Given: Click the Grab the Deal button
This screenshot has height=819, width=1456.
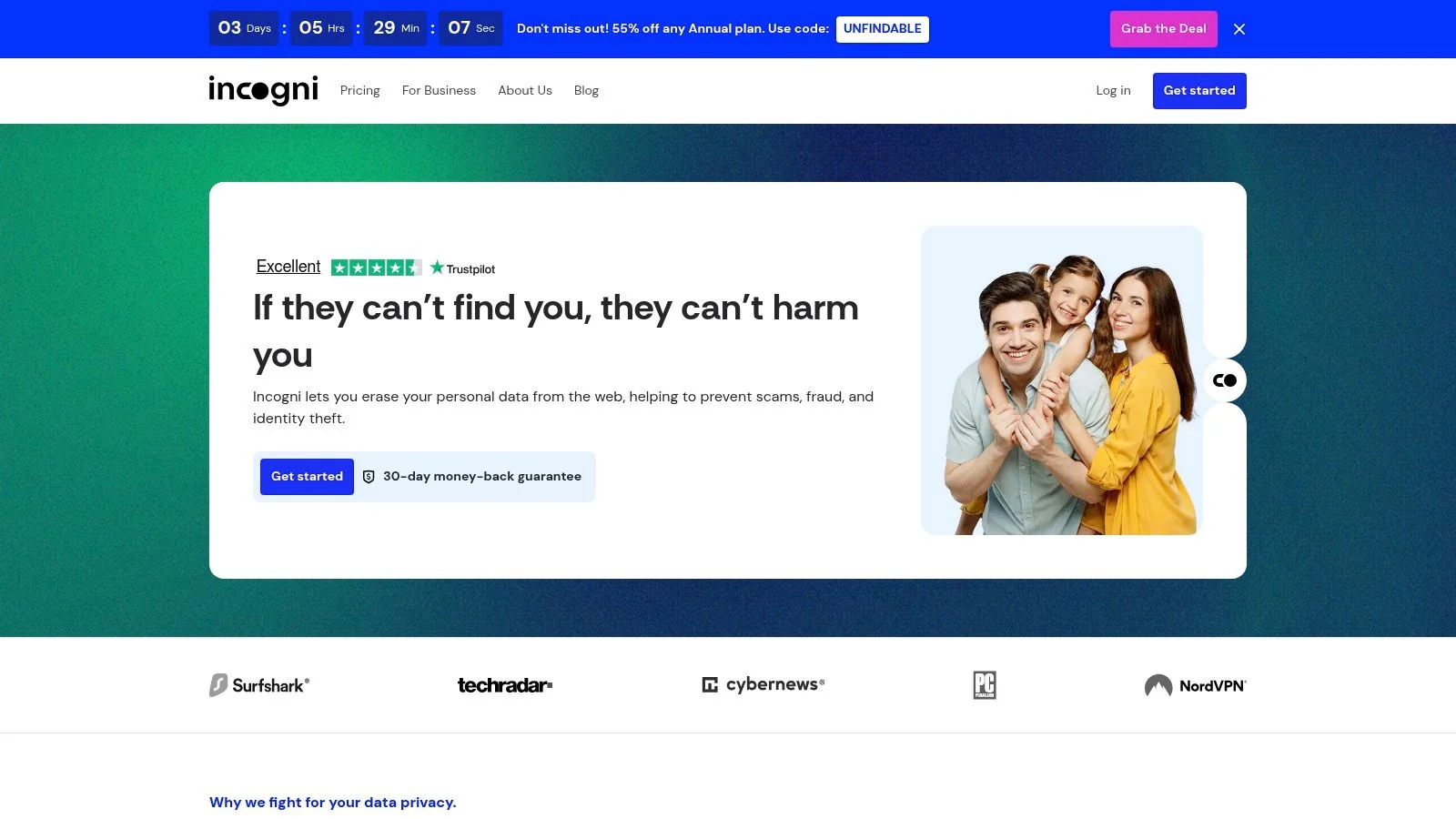Looking at the screenshot, I should [x=1164, y=29].
